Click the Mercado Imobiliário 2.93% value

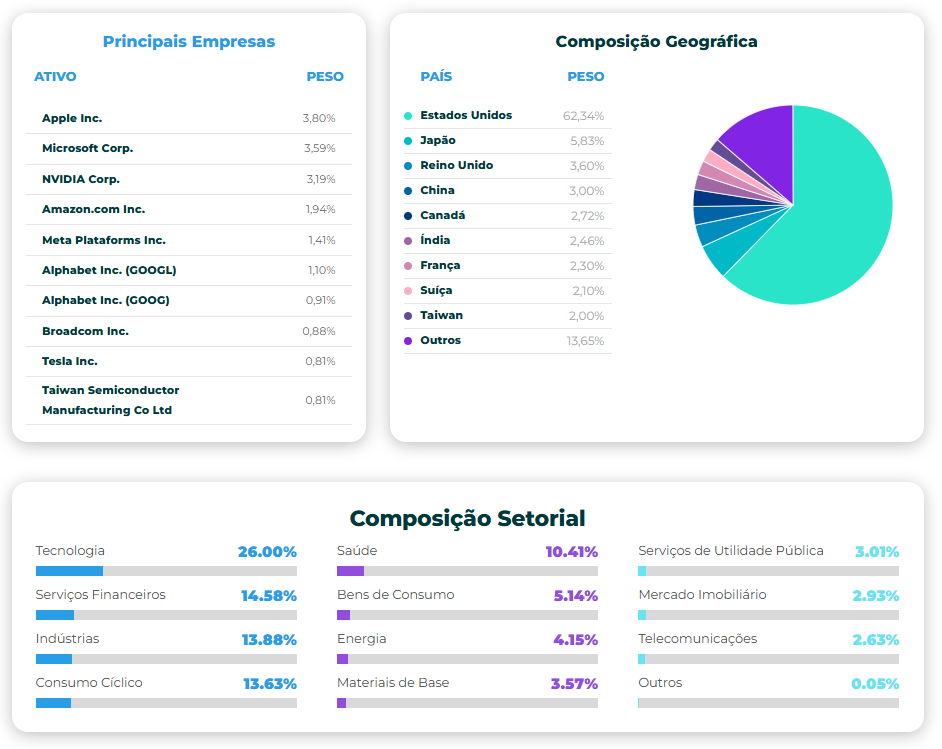[875, 596]
